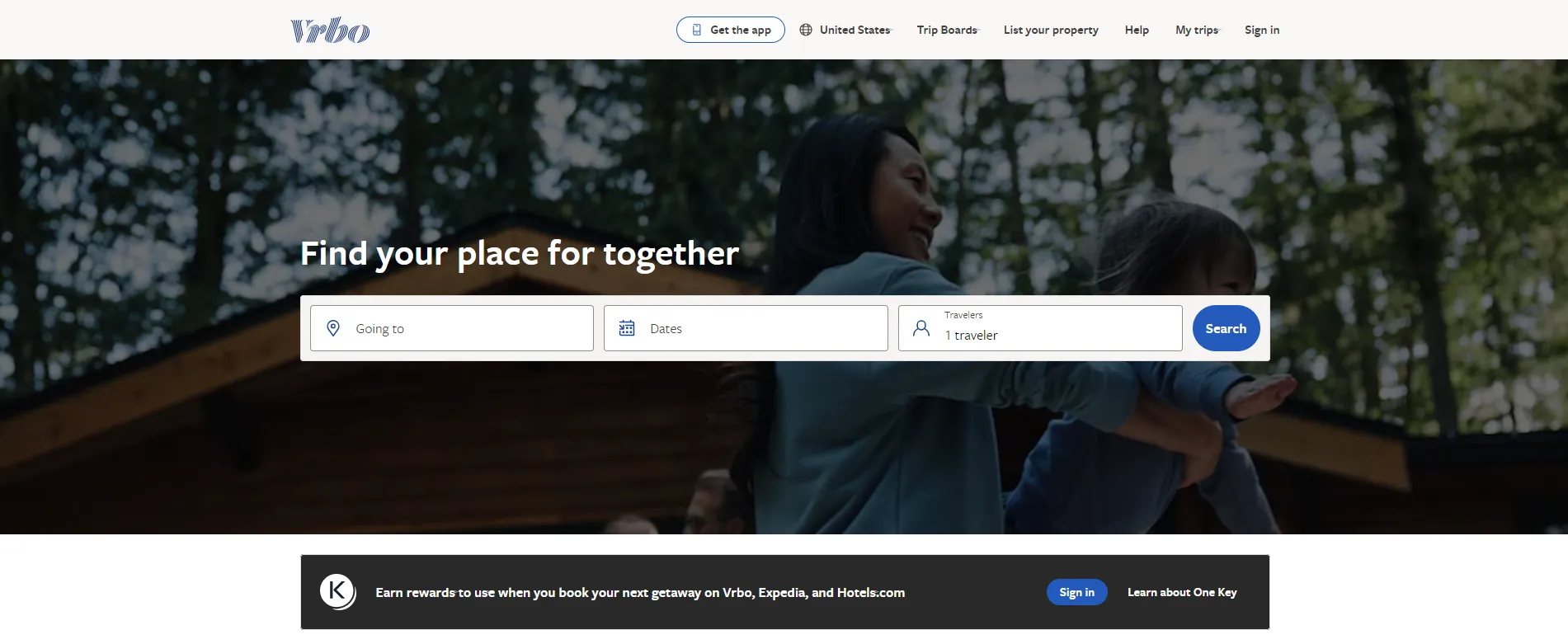Open the Travelers selector showing 1 traveler
The width and height of the screenshot is (1568, 644).
1040,328
